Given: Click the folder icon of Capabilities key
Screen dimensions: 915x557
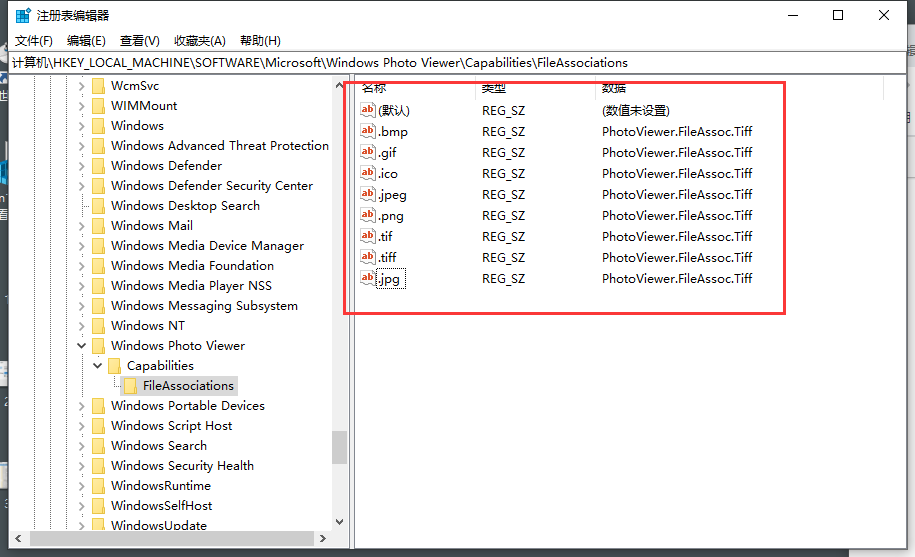Looking at the screenshot, I should (x=114, y=366).
